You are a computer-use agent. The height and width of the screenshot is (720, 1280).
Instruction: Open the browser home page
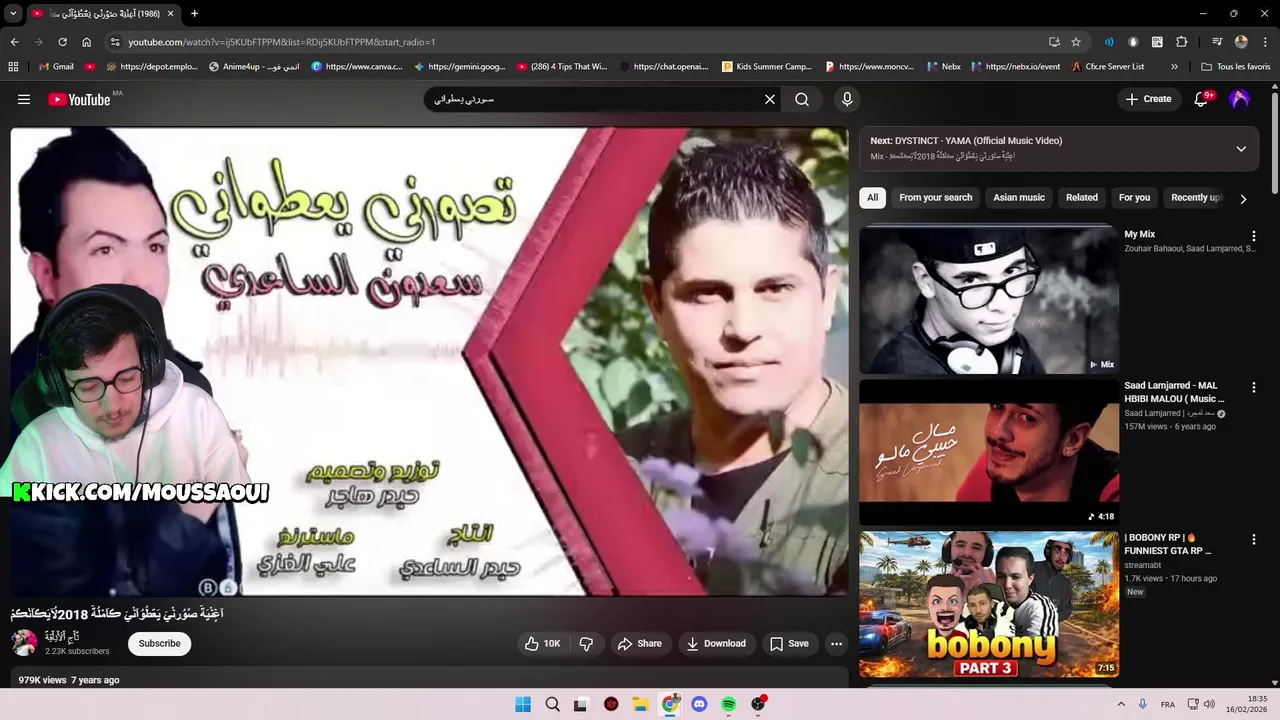point(86,42)
